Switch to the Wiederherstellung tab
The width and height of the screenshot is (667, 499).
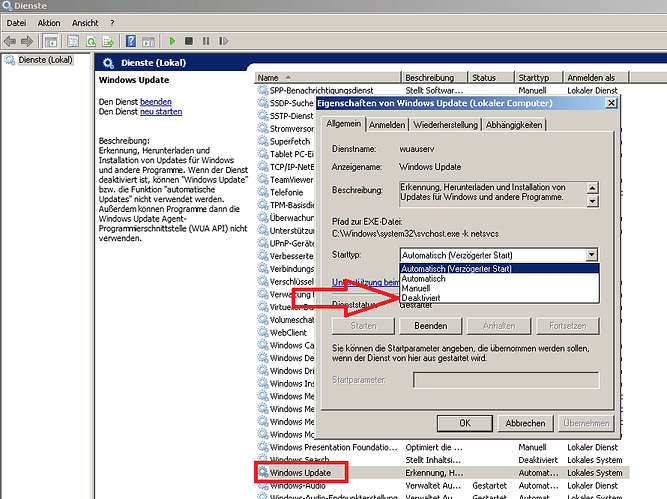pyautogui.click(x=445, y=125)
